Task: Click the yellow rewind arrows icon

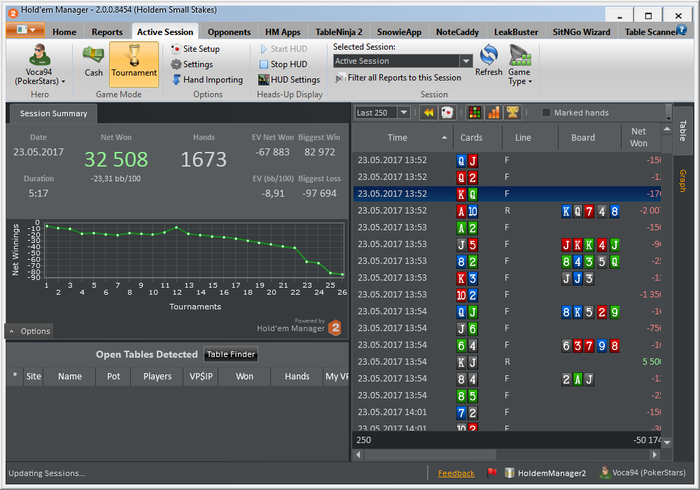Action: coord(429,112)
